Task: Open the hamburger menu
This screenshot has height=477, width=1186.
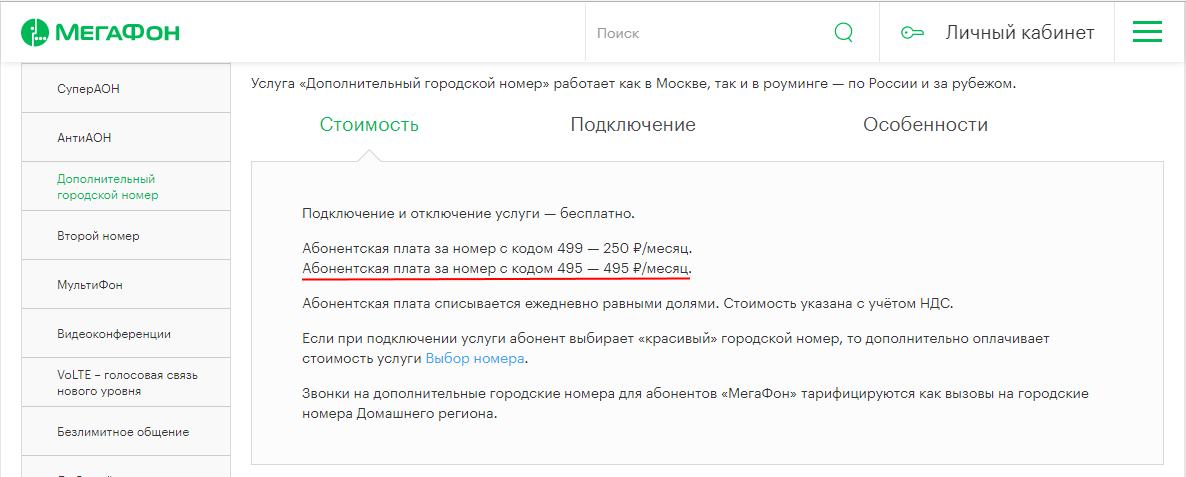Action: coord(1147,32)
